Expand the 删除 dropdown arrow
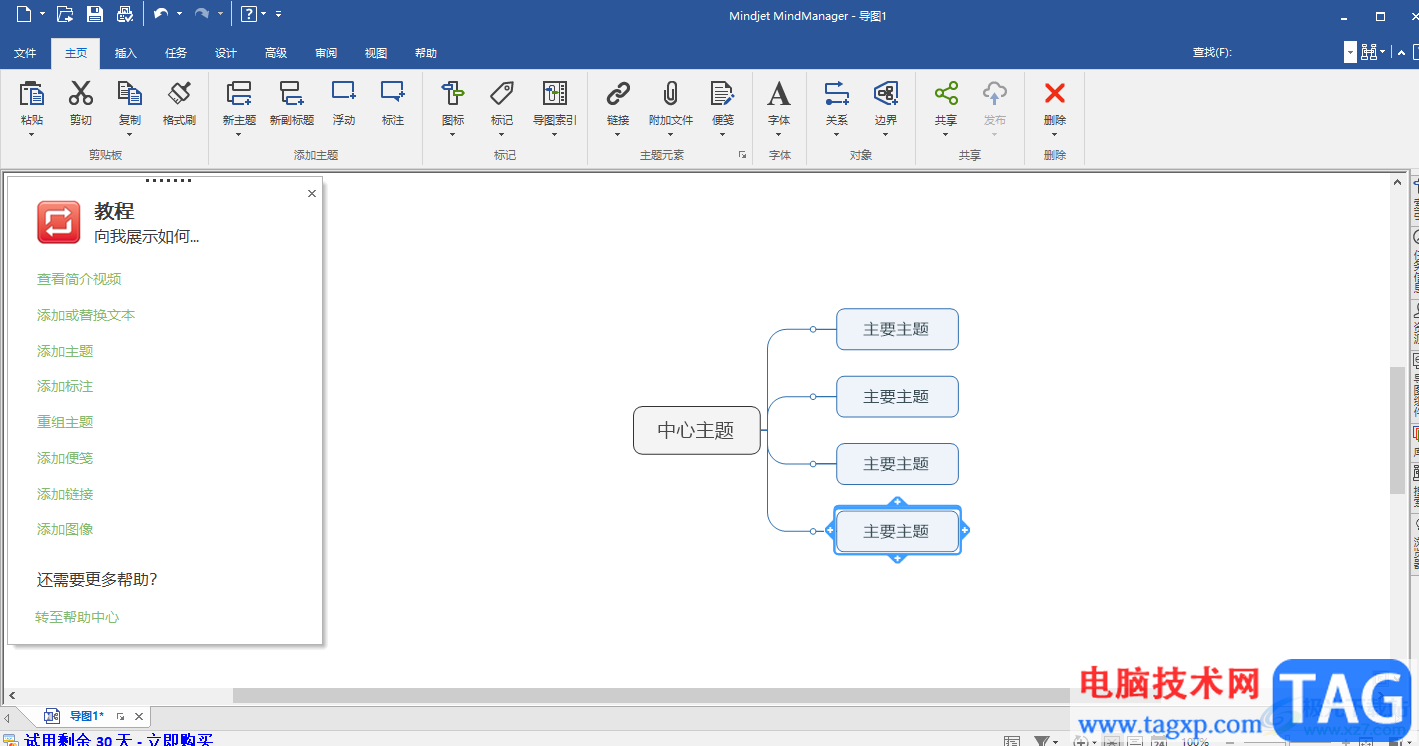The image size is (1419, 746). click(x=1055, y=135)
